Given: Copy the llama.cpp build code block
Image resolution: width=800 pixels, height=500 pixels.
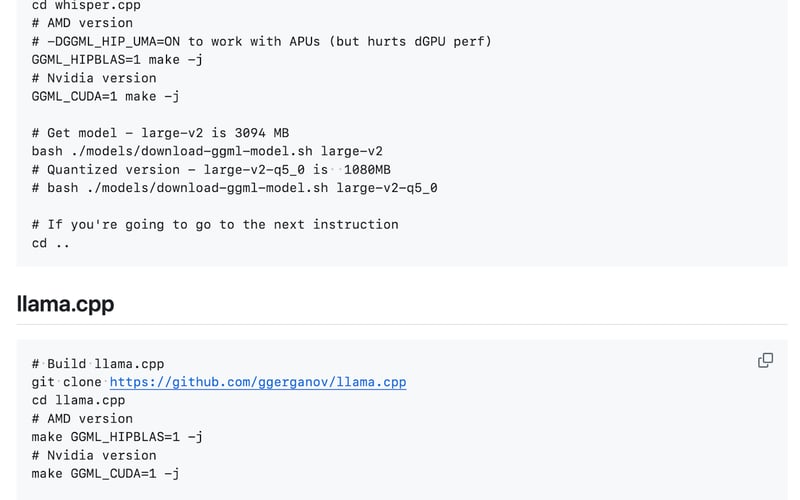Looking at the screenshot, I should tap(765, 360).
